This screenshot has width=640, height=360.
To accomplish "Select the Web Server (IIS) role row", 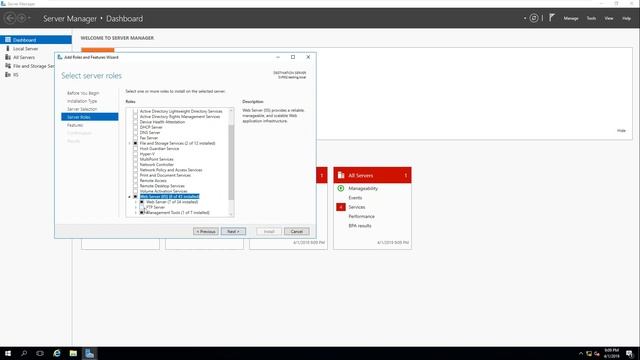I will tap(169, 196).
